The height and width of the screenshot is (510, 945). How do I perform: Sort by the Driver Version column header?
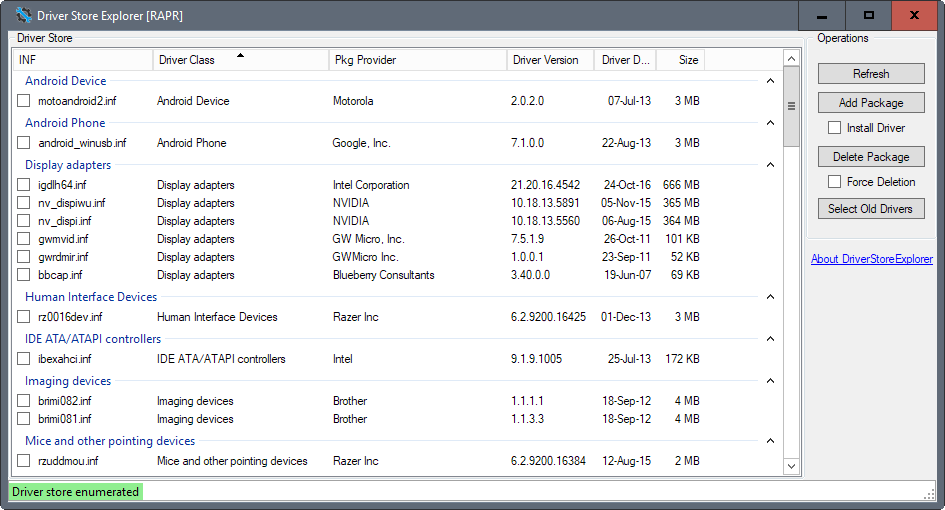point(550,60)
